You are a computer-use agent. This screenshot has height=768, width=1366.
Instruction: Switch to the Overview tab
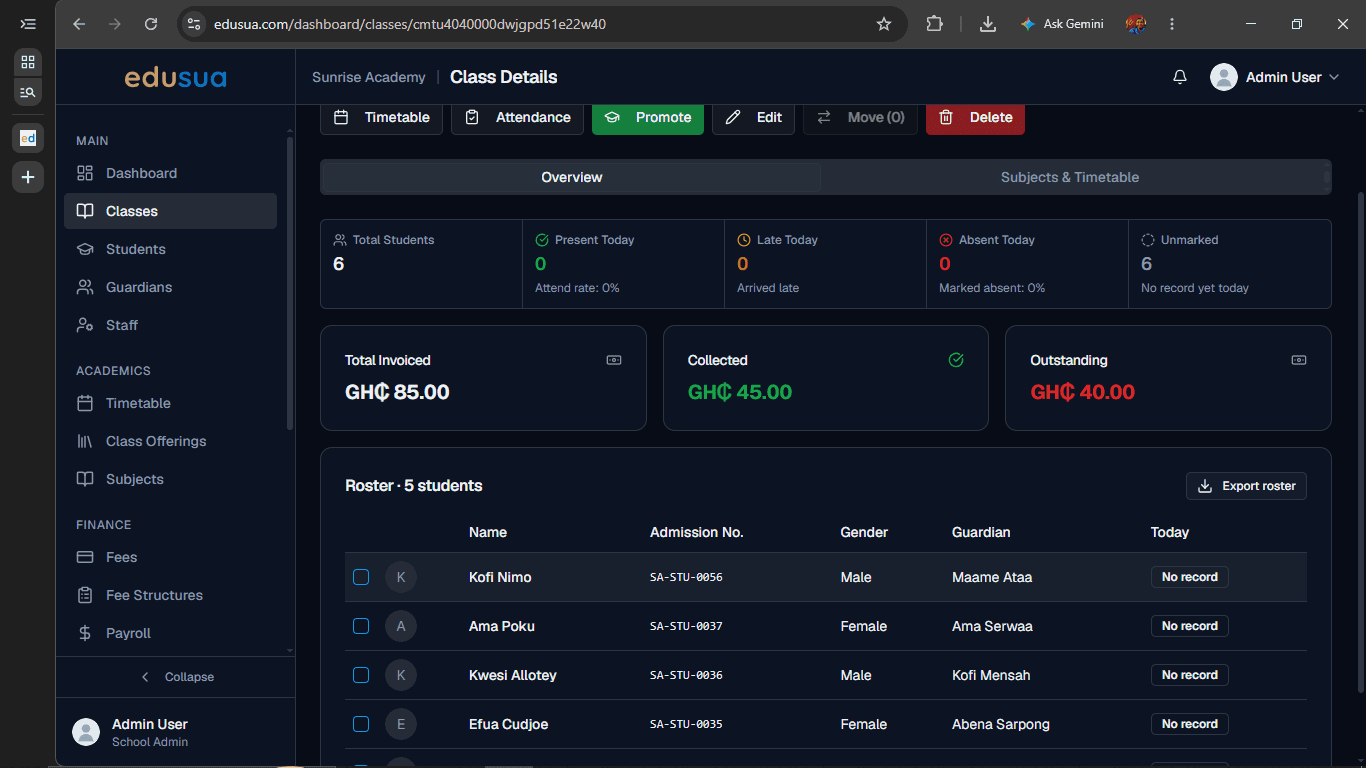coord(572,177)
